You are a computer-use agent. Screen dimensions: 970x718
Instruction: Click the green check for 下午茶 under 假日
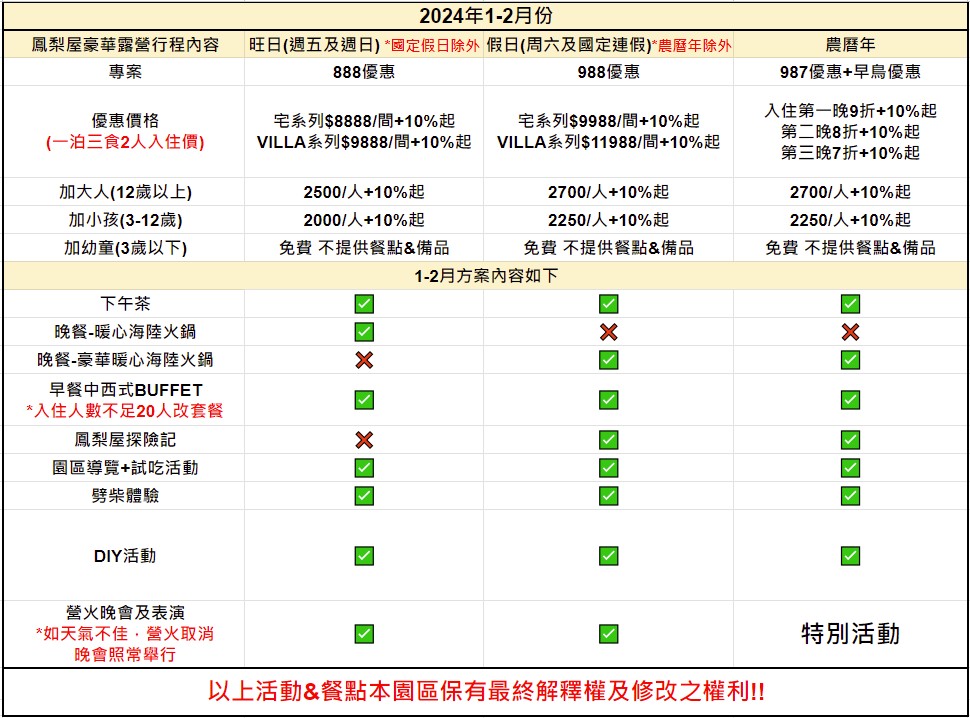click(609, 304)
